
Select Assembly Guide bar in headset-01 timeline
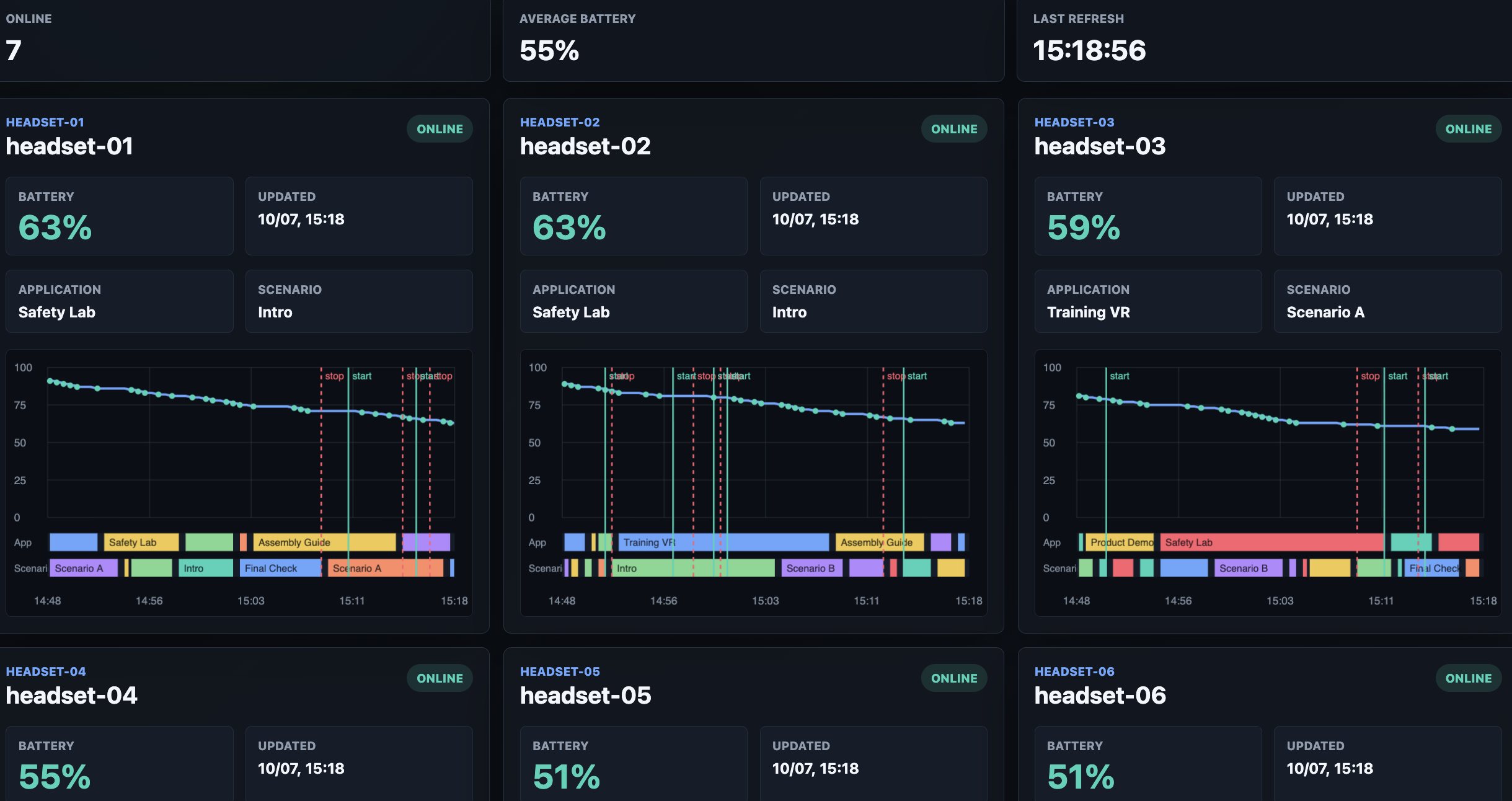click(x=324, y=542)
